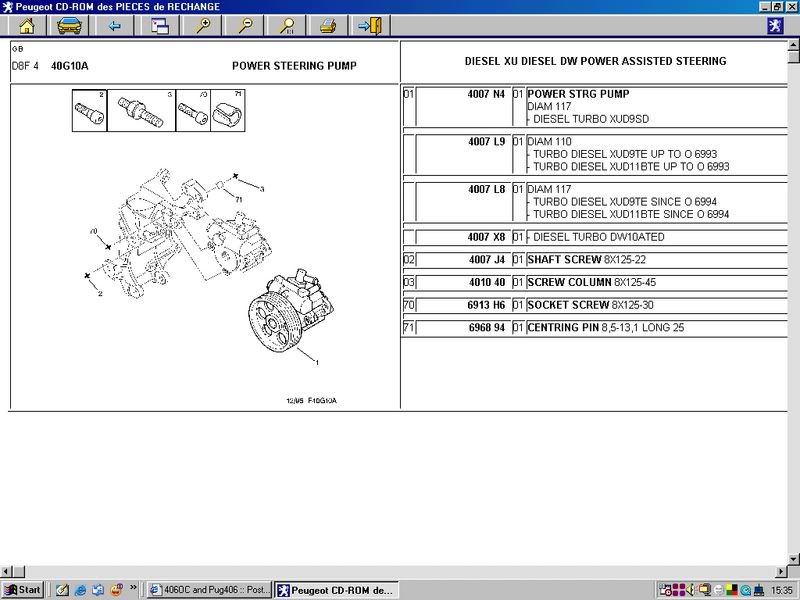Click the Peugeot lion logo icon

pyautogui.click(x=775, y=26)
